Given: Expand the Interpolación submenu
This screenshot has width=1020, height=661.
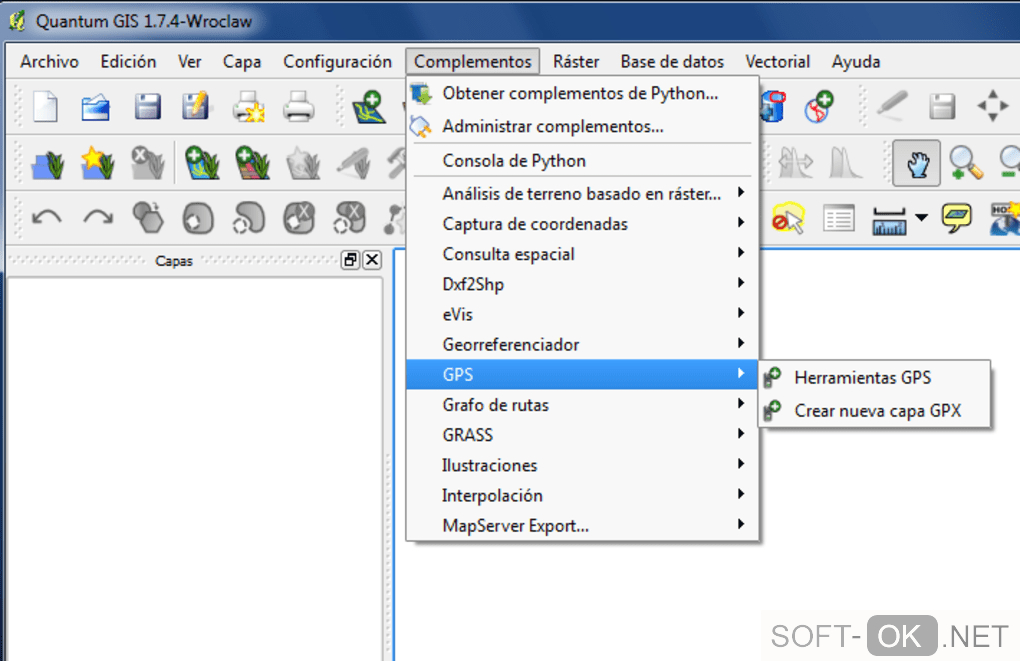Looking at the screenshot, I should [582, 495].
